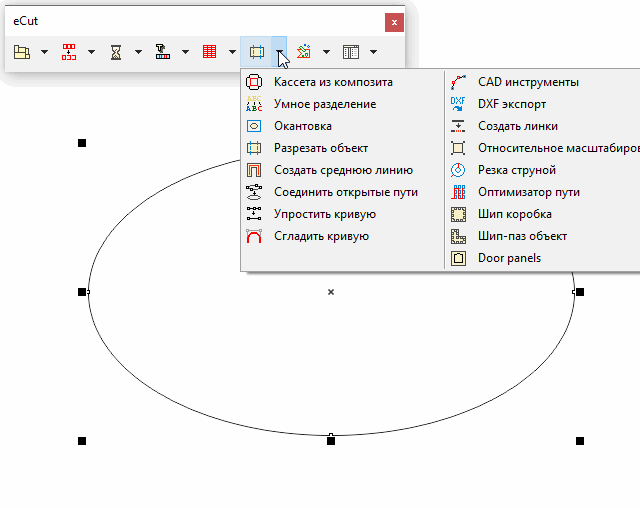This screenshot has width=640, height=508.
Task: Click the Шип коробка icon
Action: (x=458, y=214)
